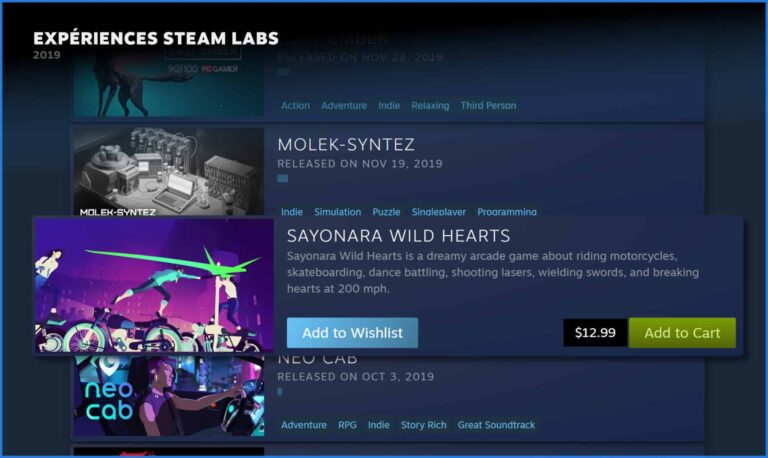Click the green Add to Cart button
Image resolution: width=768 pixels, height=458 pixels.
point(682,333)
